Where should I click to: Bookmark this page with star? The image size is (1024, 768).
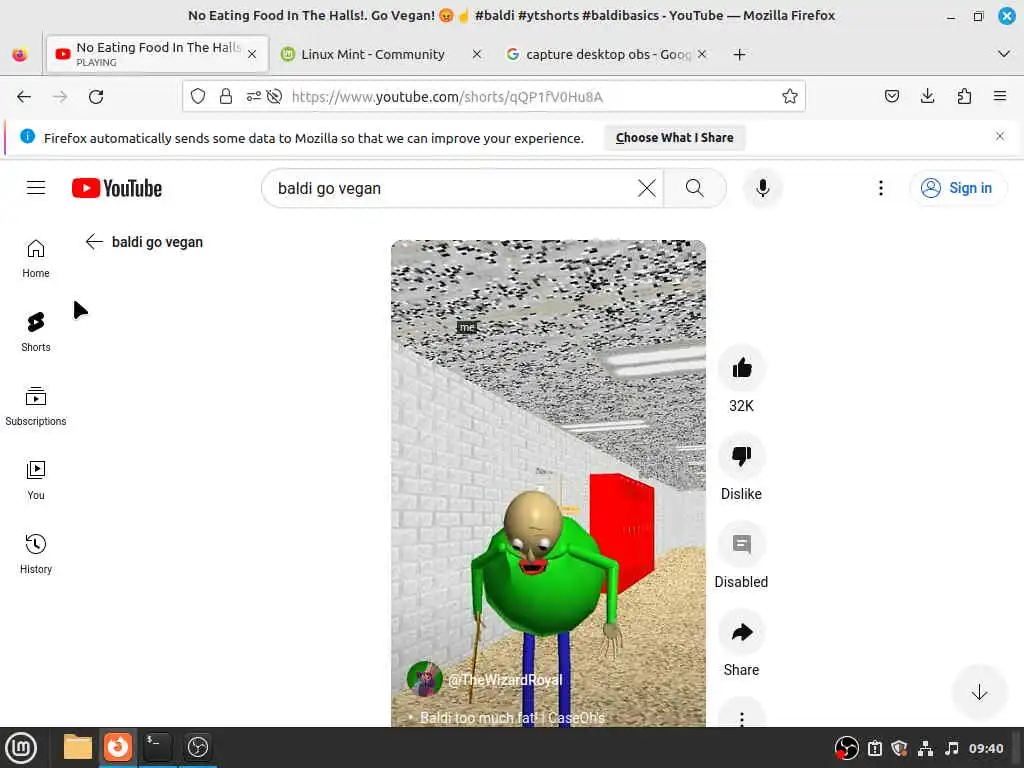790,97
